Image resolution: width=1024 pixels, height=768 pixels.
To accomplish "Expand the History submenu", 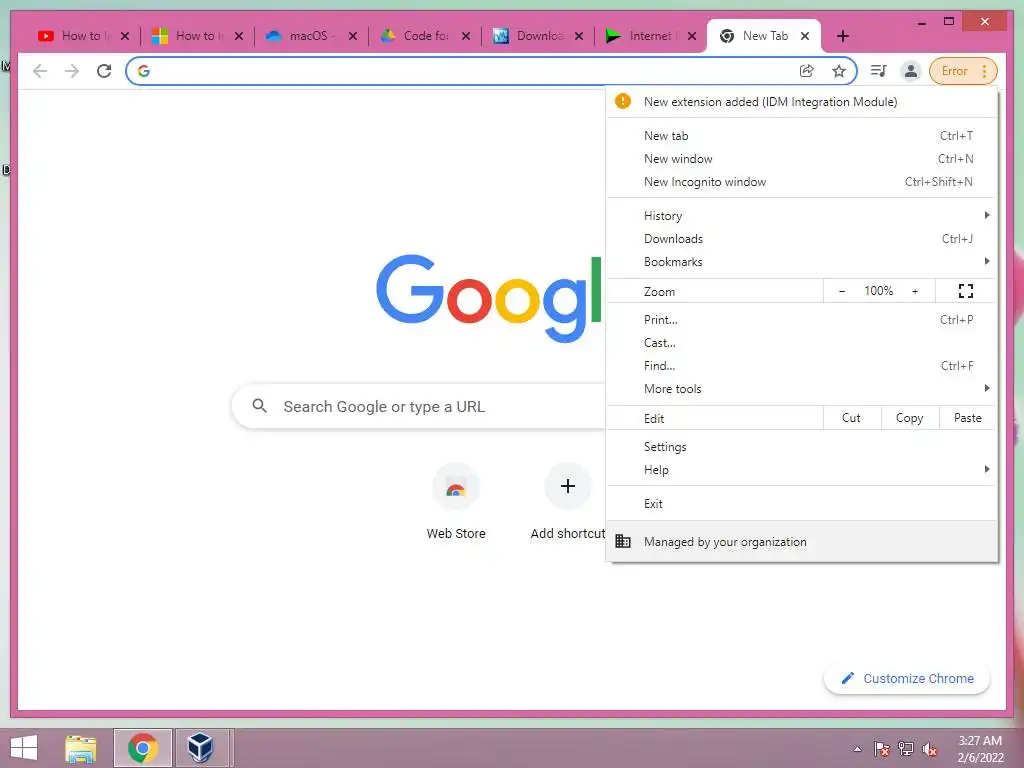I will (x=802, y=216).
